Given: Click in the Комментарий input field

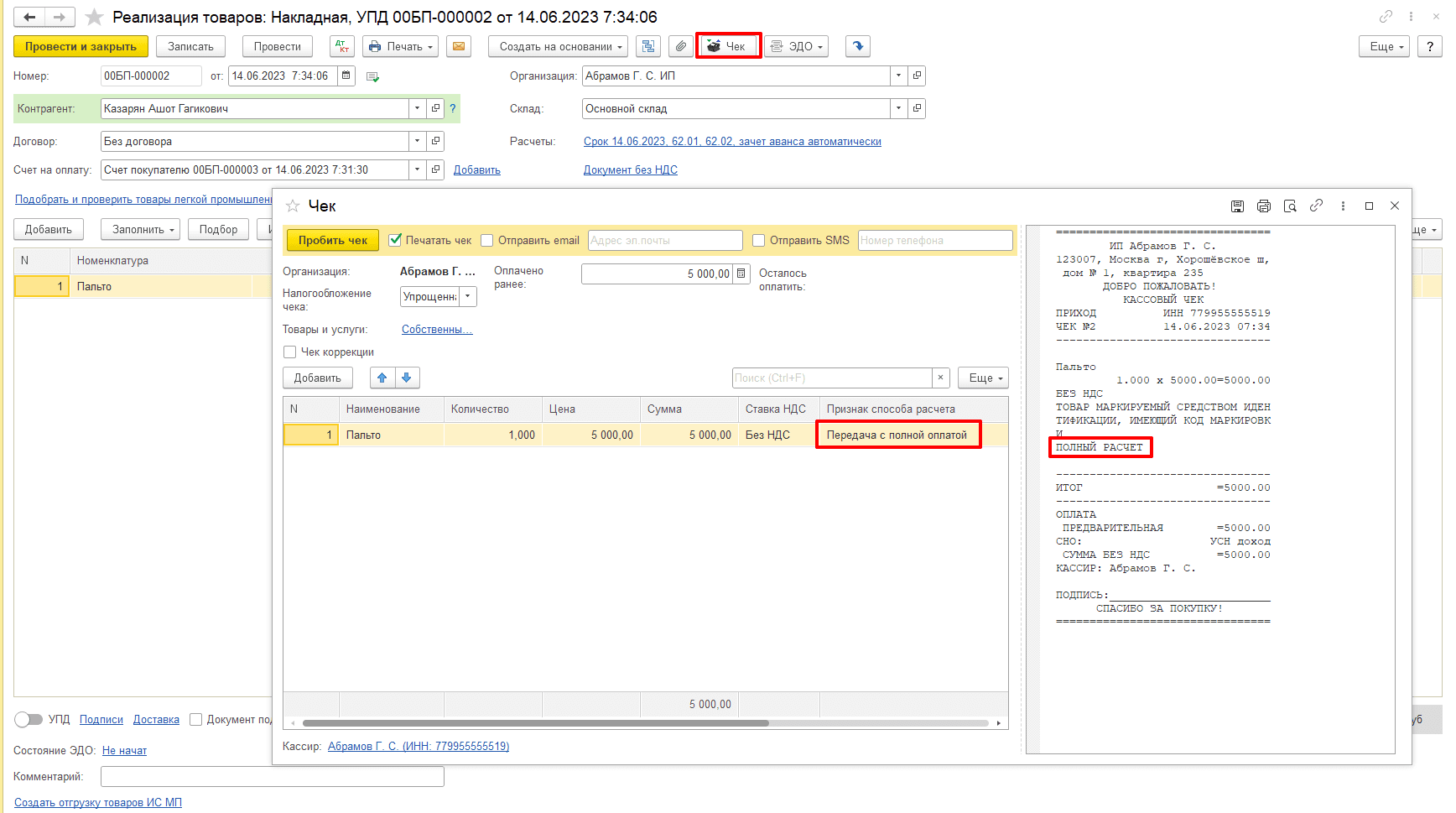Looking at the screenshot, I should (x=272, y=777).
